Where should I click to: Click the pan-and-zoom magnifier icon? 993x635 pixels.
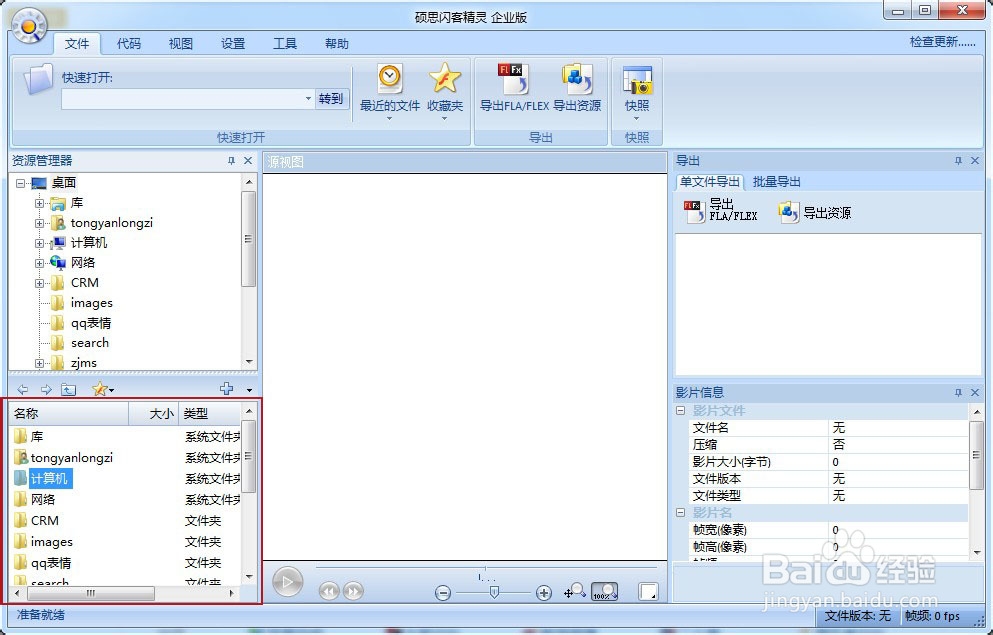click(x=577, y=592)
